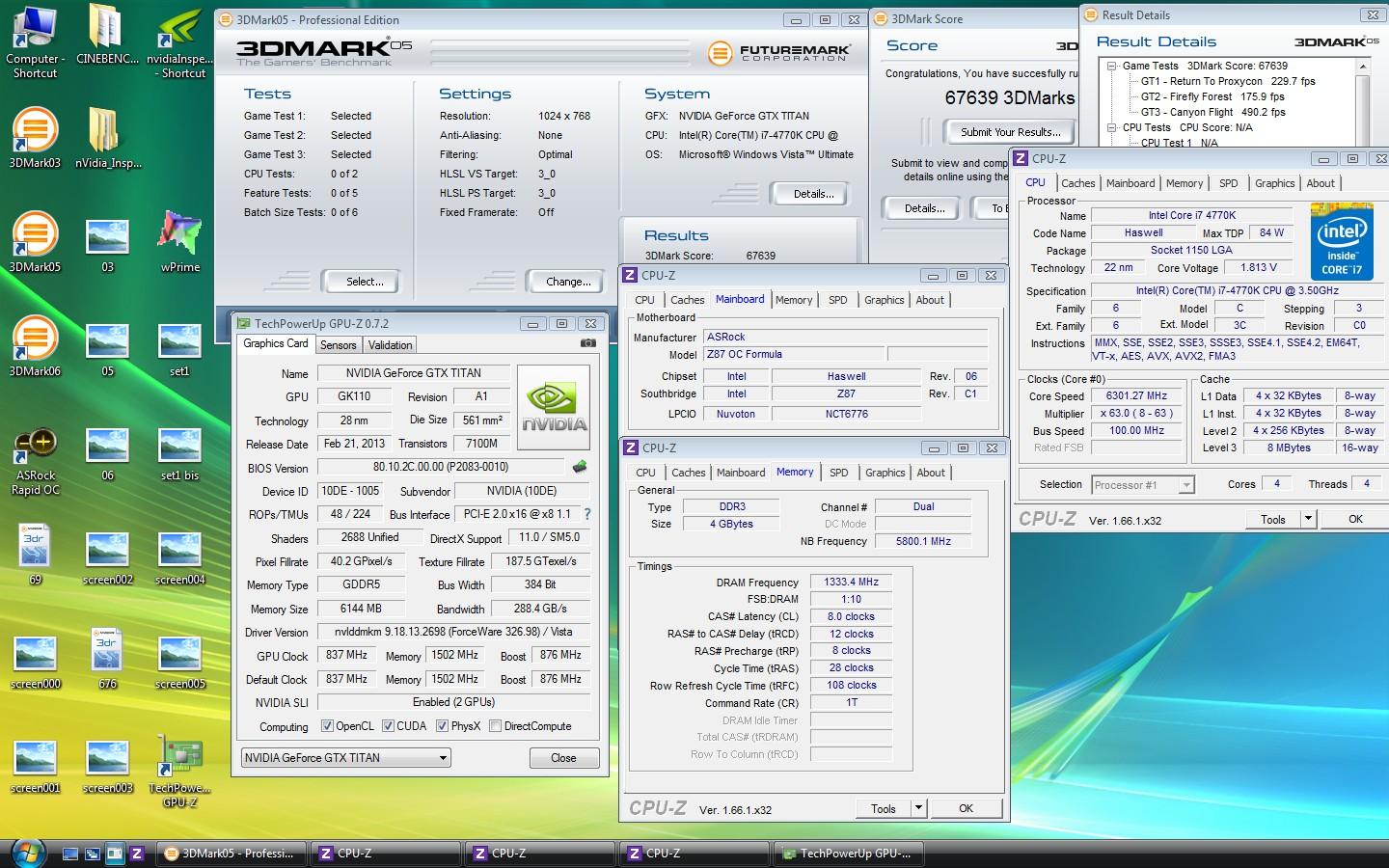
Task: Open Caches tab in Mainboard CPU-Z window
Action: tap(688, 300)
